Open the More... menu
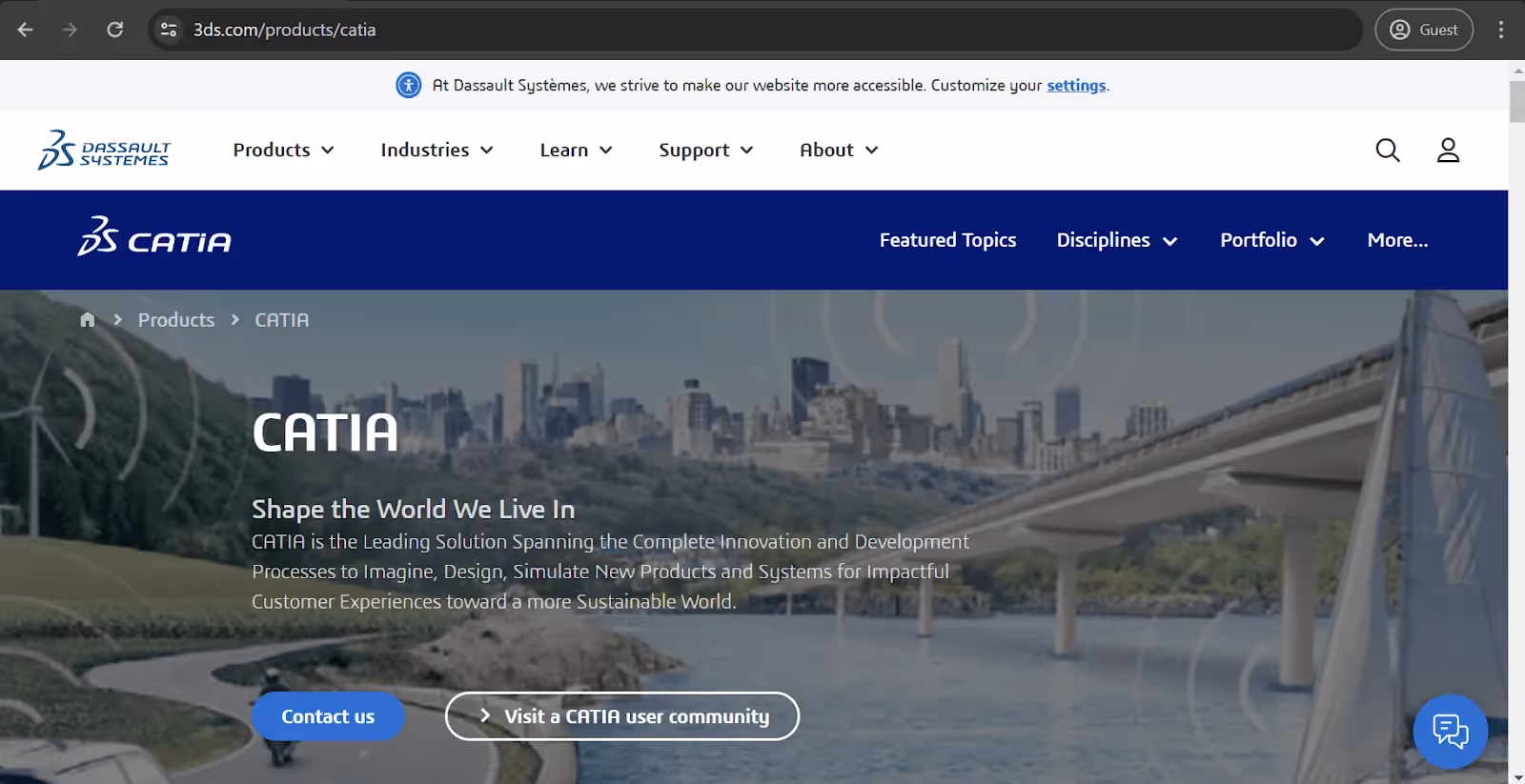The height and width of the screenshot is (784, 1525). coord(1397,240)
